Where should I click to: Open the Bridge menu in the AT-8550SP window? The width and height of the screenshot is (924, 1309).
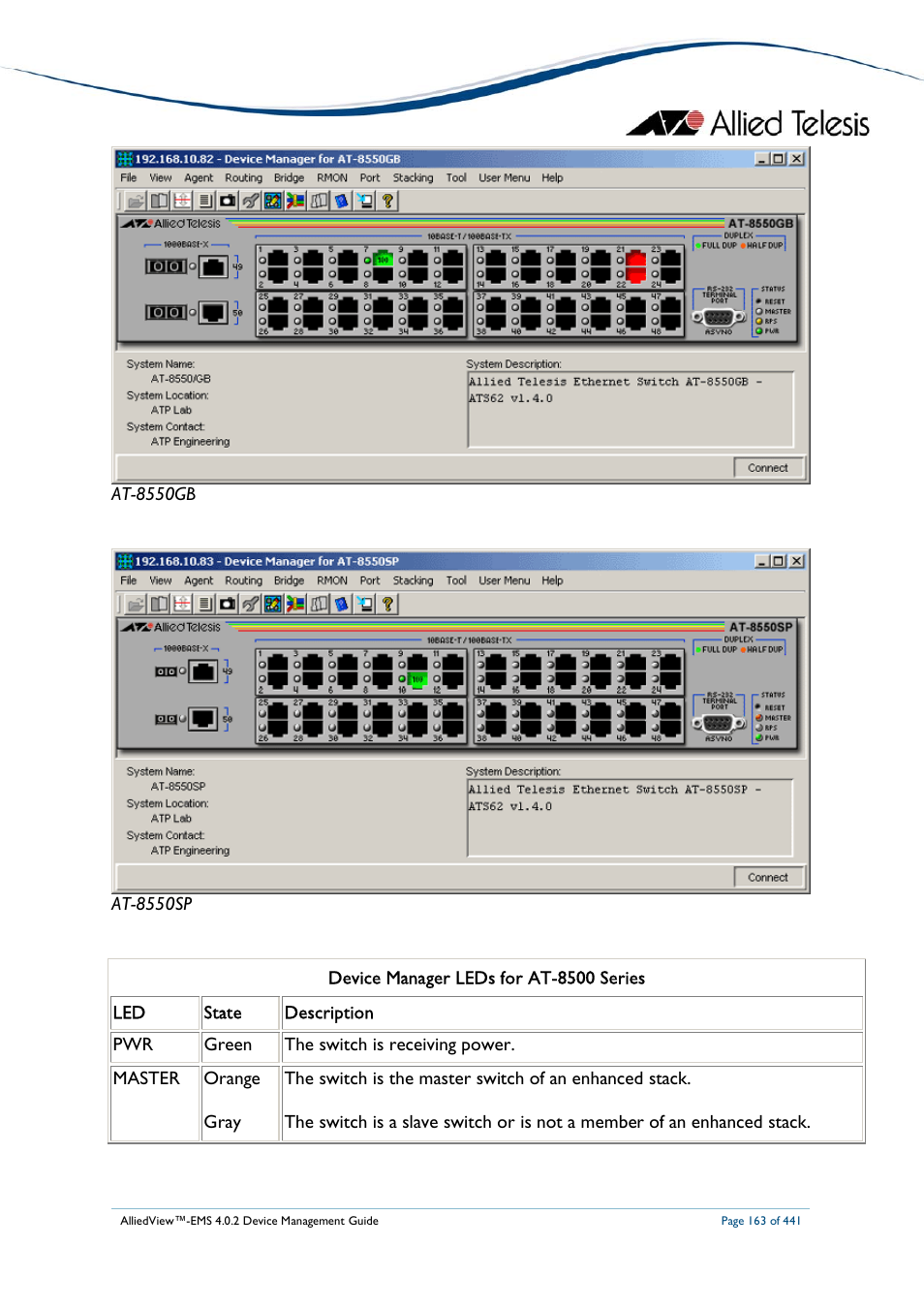(x=289, y=581)
